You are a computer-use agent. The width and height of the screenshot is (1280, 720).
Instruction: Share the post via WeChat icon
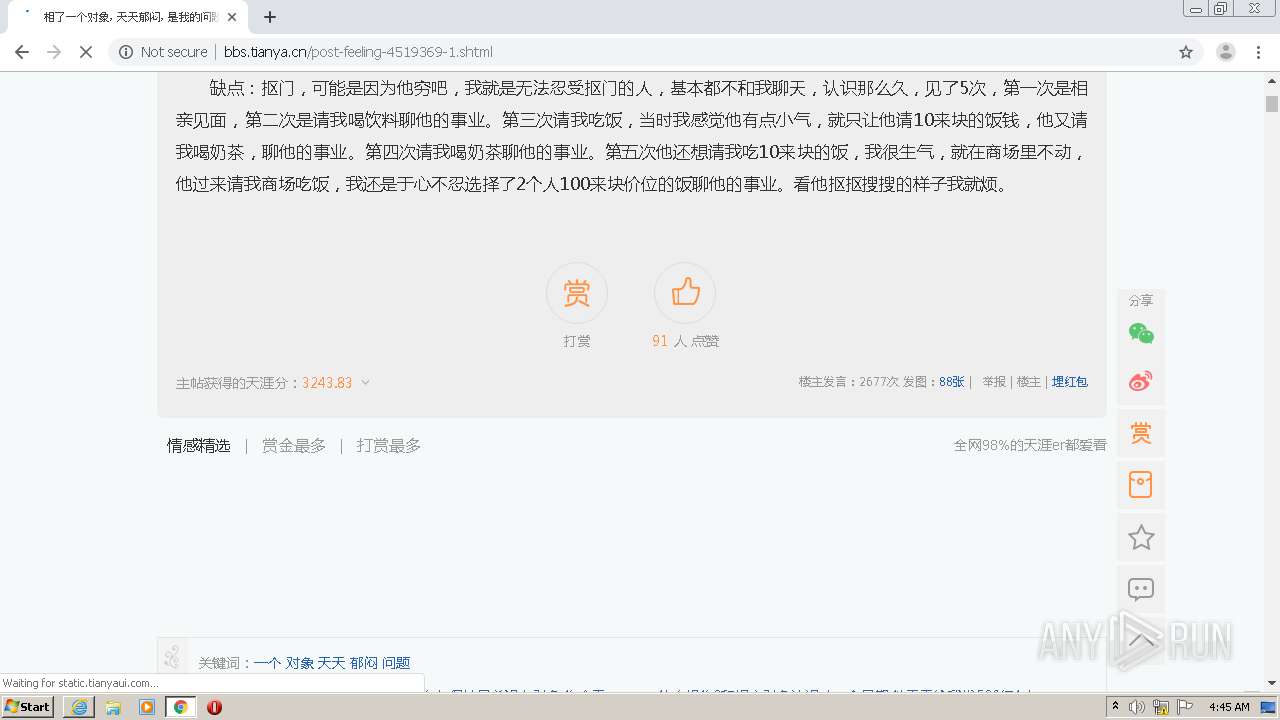pyautogui.click(x=1141, y=333)
